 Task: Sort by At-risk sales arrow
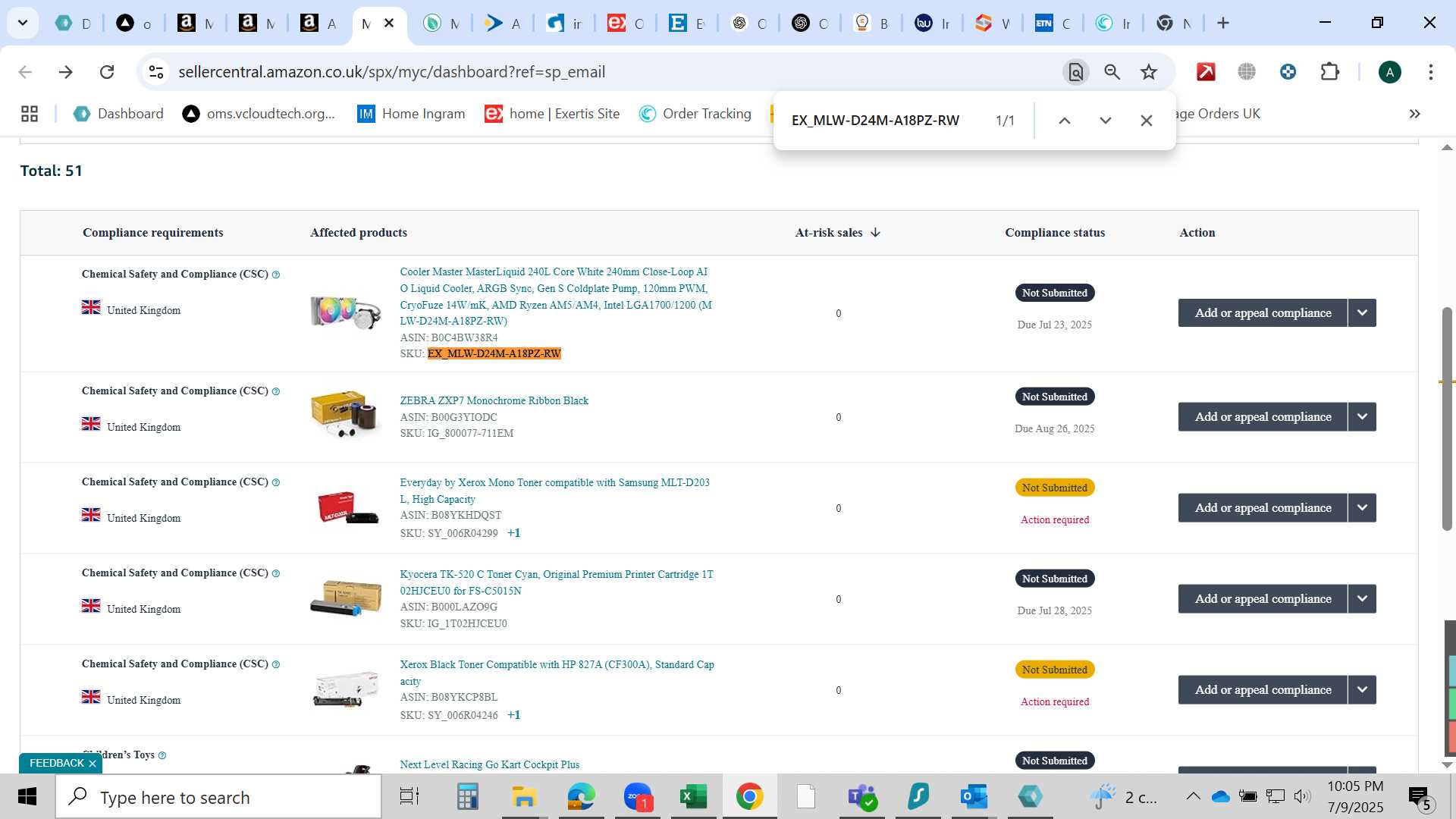(875, 233)
